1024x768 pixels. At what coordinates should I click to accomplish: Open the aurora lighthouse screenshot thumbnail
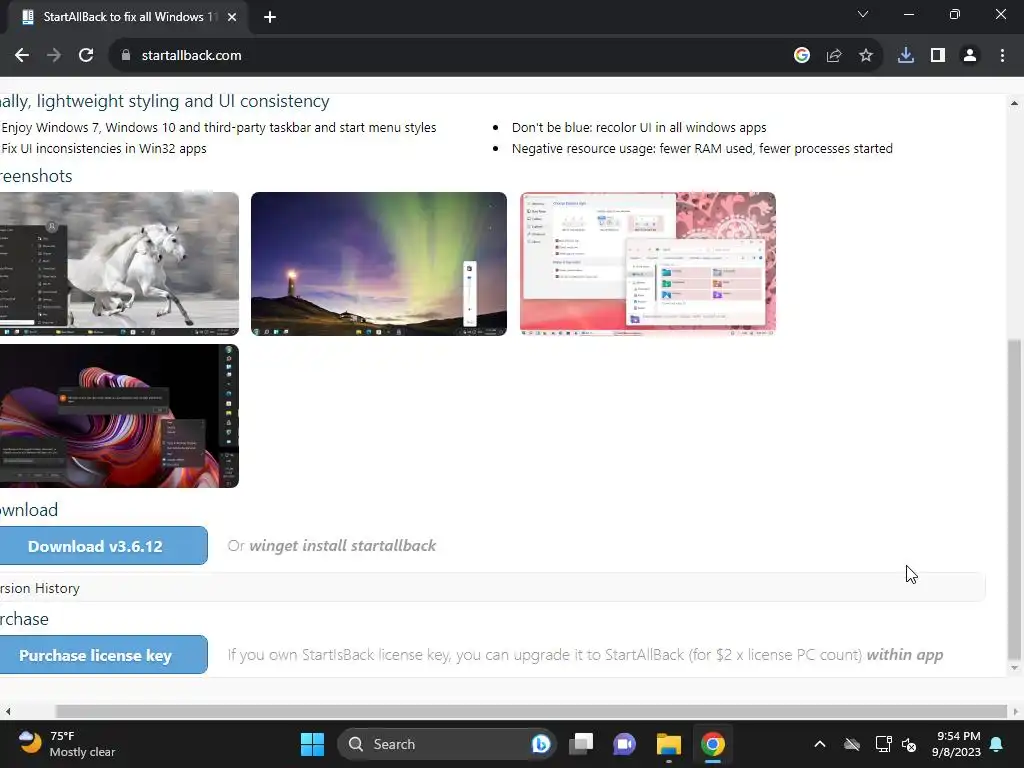[x=379, y=264]
